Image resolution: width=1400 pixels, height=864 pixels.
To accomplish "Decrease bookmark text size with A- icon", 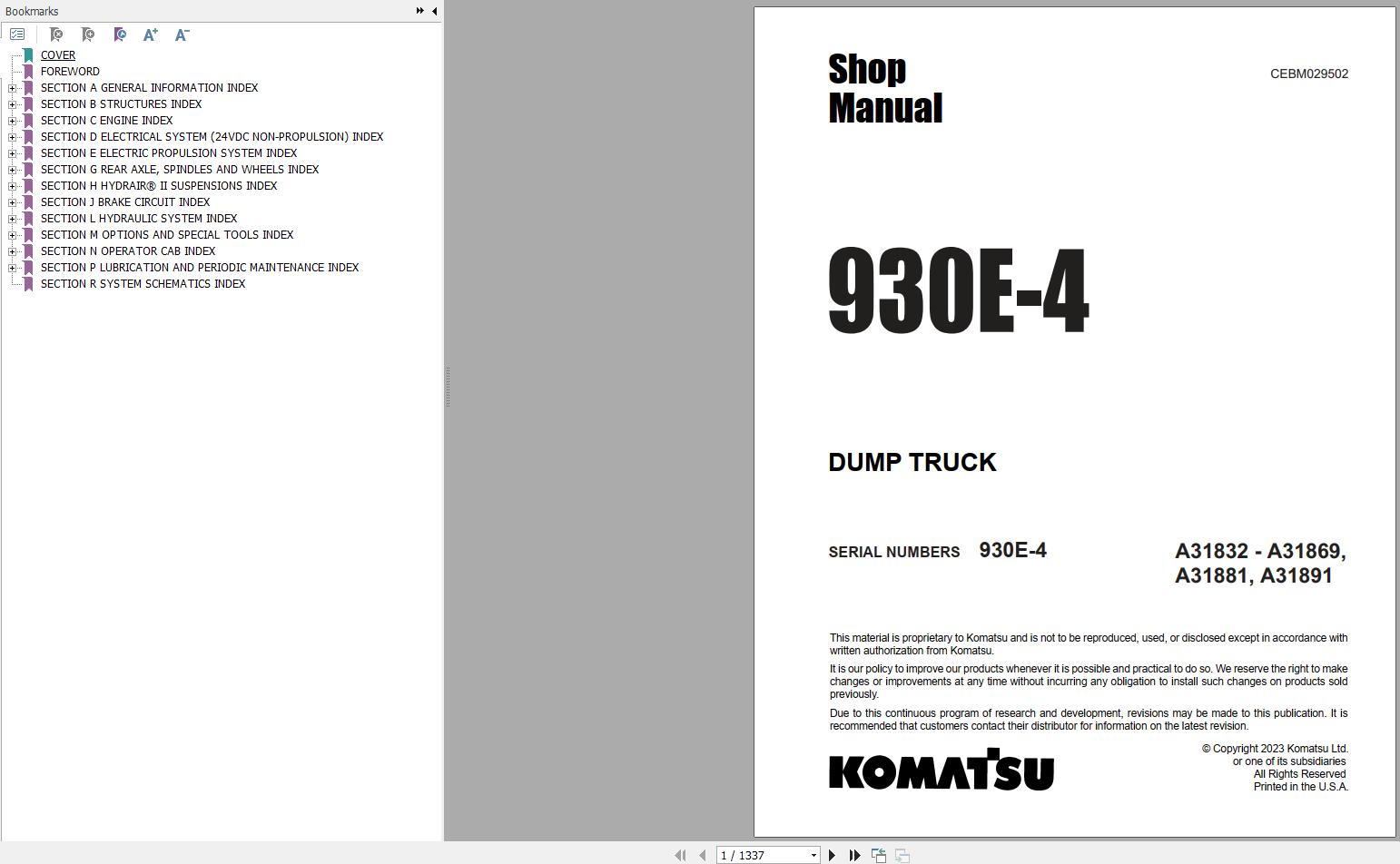I will 182,34.
